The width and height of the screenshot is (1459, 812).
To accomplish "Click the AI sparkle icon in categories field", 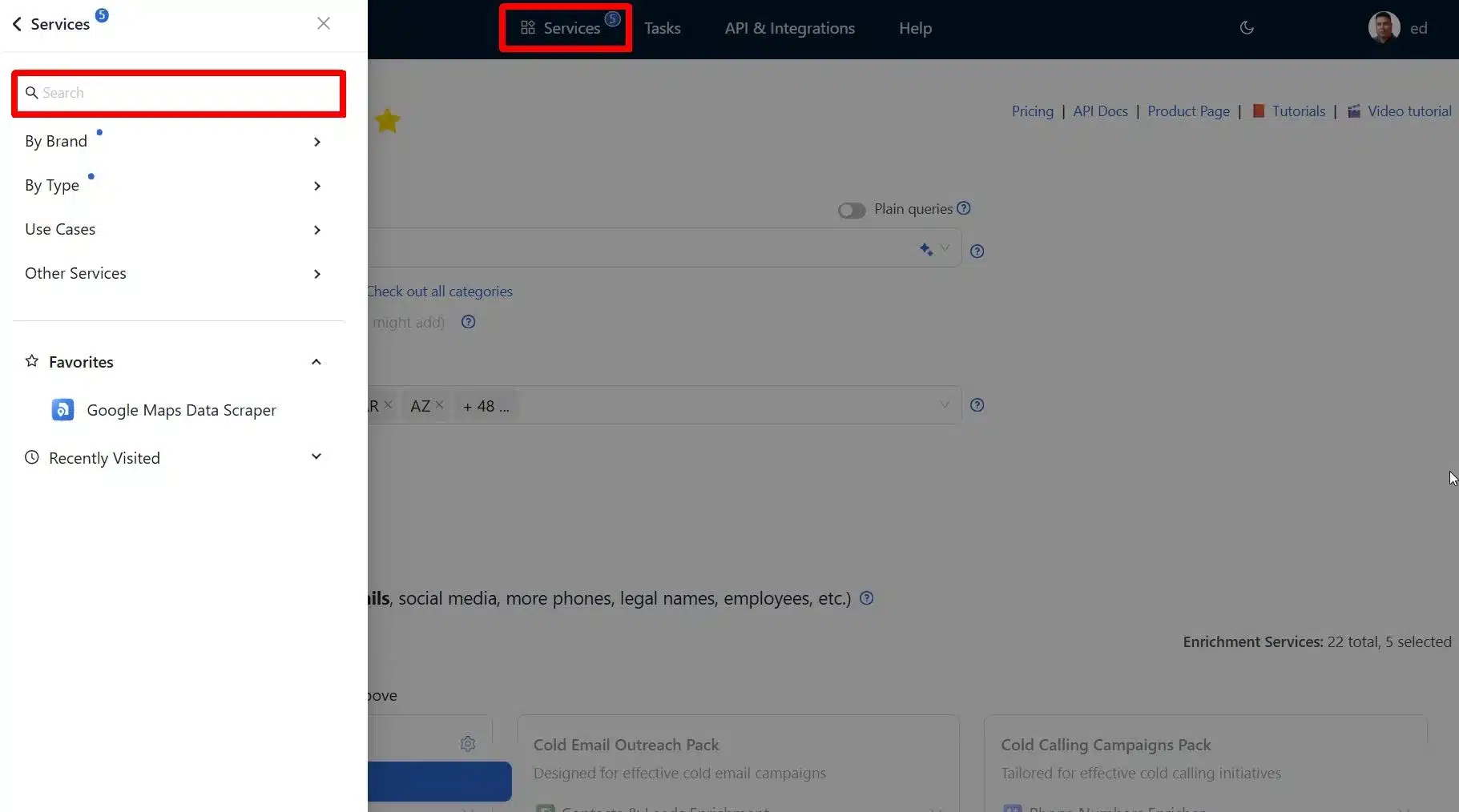I will [x=925, y=249].
